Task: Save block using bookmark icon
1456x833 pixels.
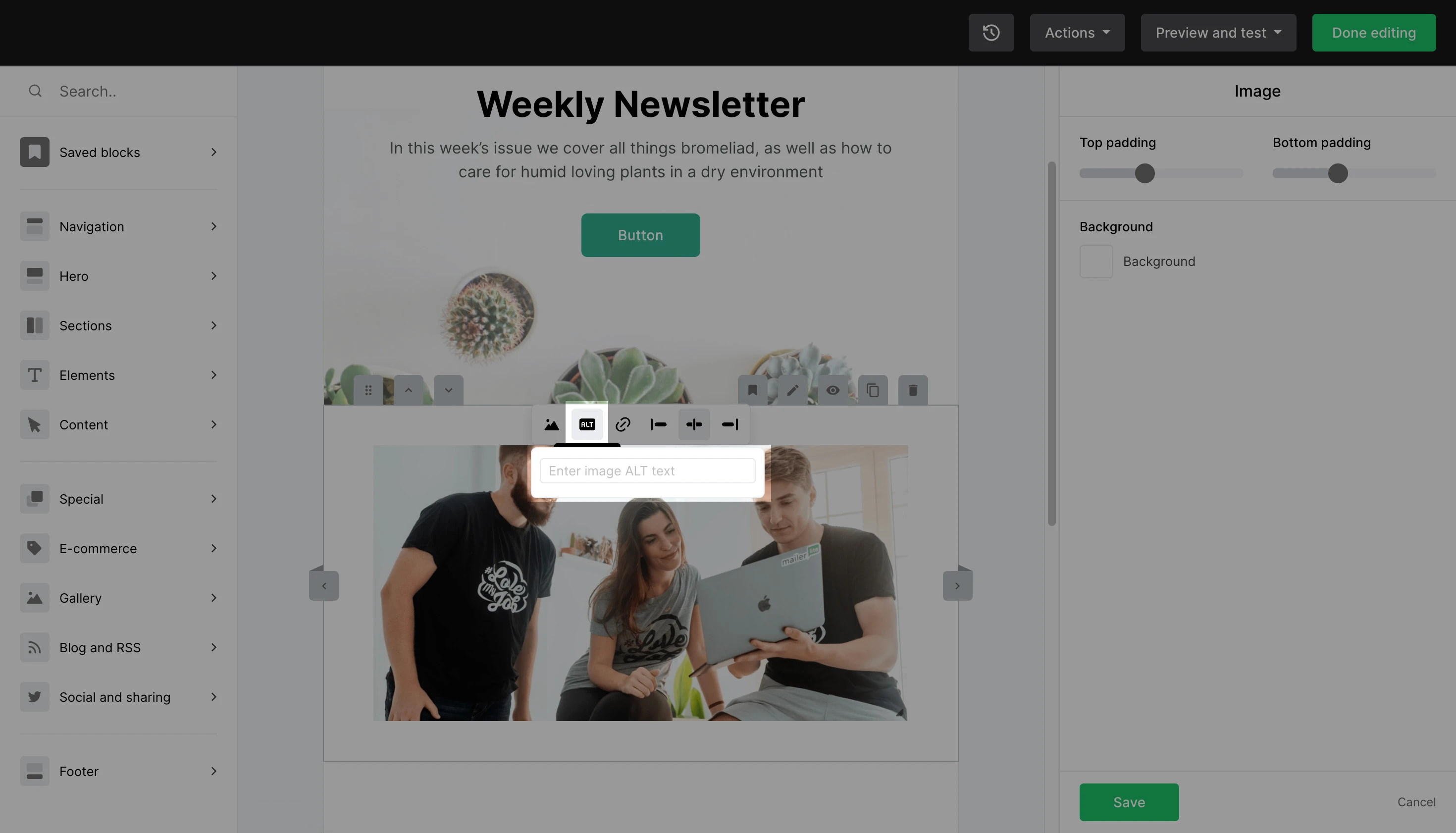Action: pos(753,390)
